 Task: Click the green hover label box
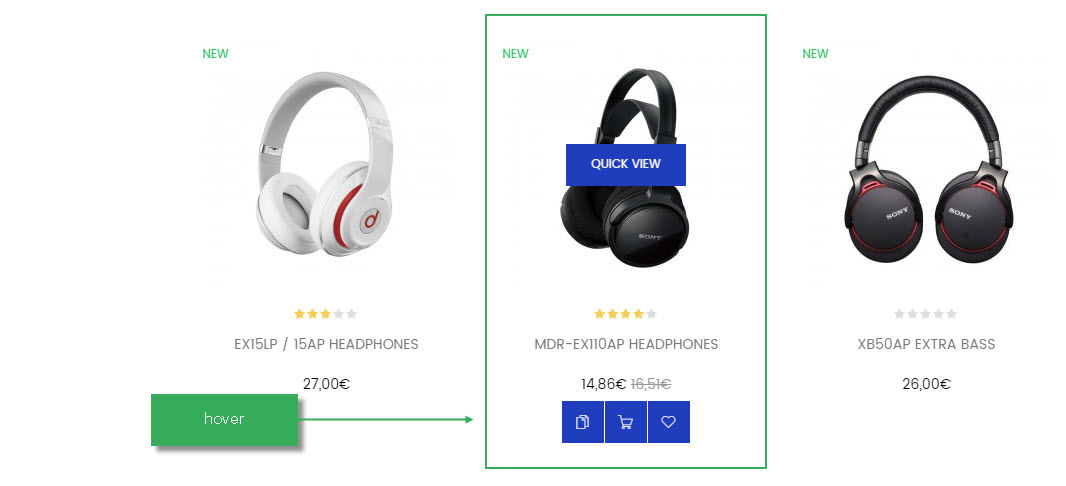click(x=224, y=419)
